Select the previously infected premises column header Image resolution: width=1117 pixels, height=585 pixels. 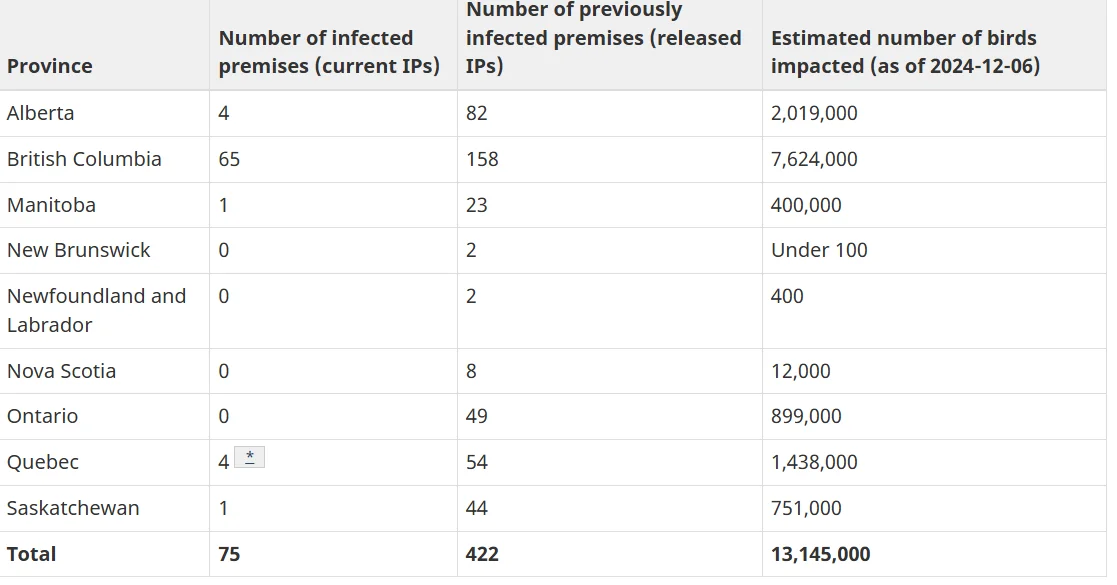pyautogui.click(x=604, y=38)
